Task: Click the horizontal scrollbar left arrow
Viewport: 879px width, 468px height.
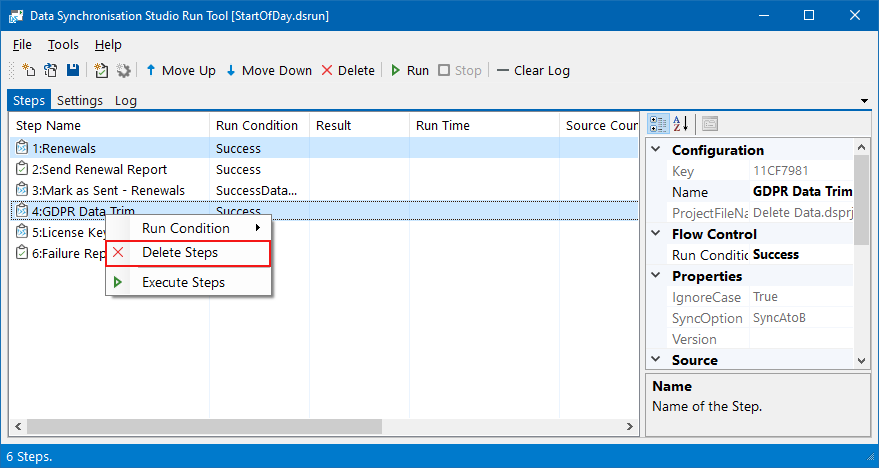Action: point(18,427)
